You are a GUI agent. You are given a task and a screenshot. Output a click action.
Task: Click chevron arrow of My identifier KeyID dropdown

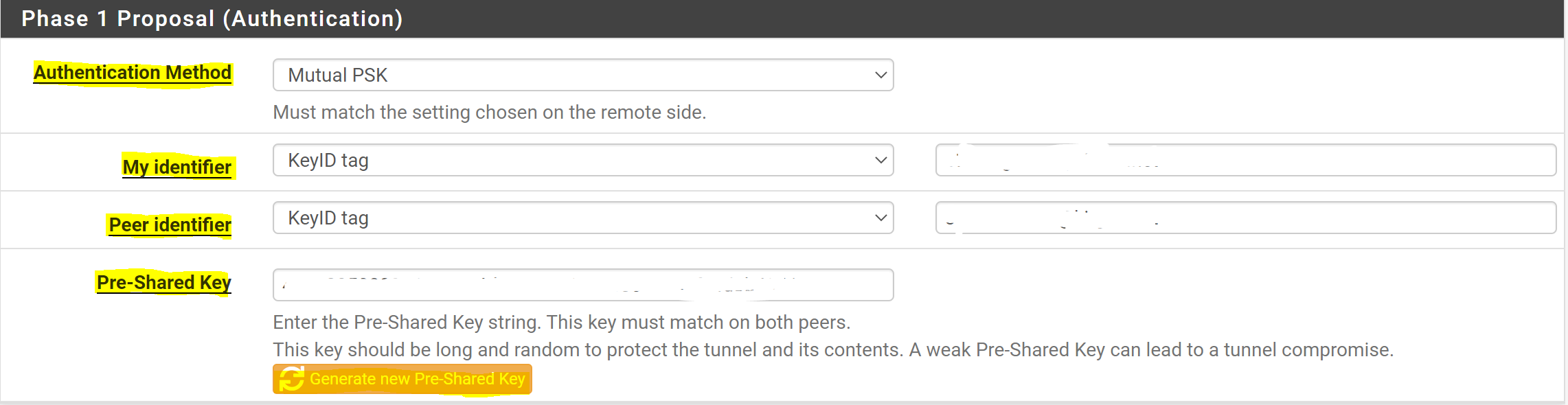coord(880,160)
